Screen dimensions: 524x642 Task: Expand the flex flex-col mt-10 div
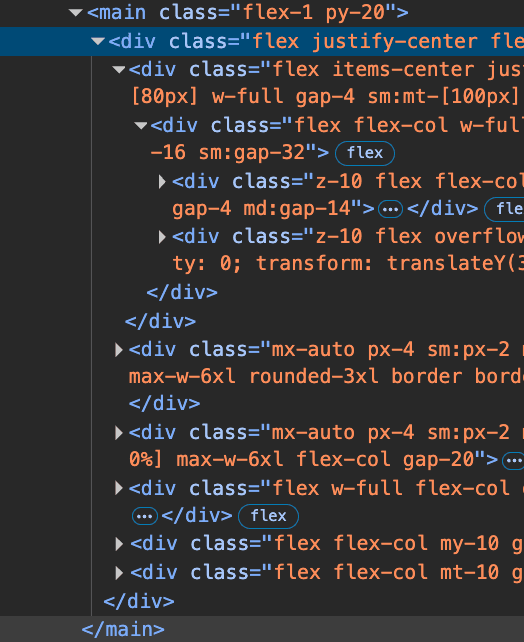[x=119, y=572]
